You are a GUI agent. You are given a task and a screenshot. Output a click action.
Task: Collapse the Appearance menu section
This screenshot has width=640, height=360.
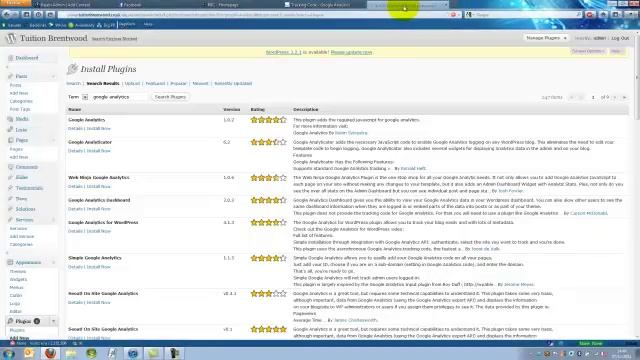53,262
